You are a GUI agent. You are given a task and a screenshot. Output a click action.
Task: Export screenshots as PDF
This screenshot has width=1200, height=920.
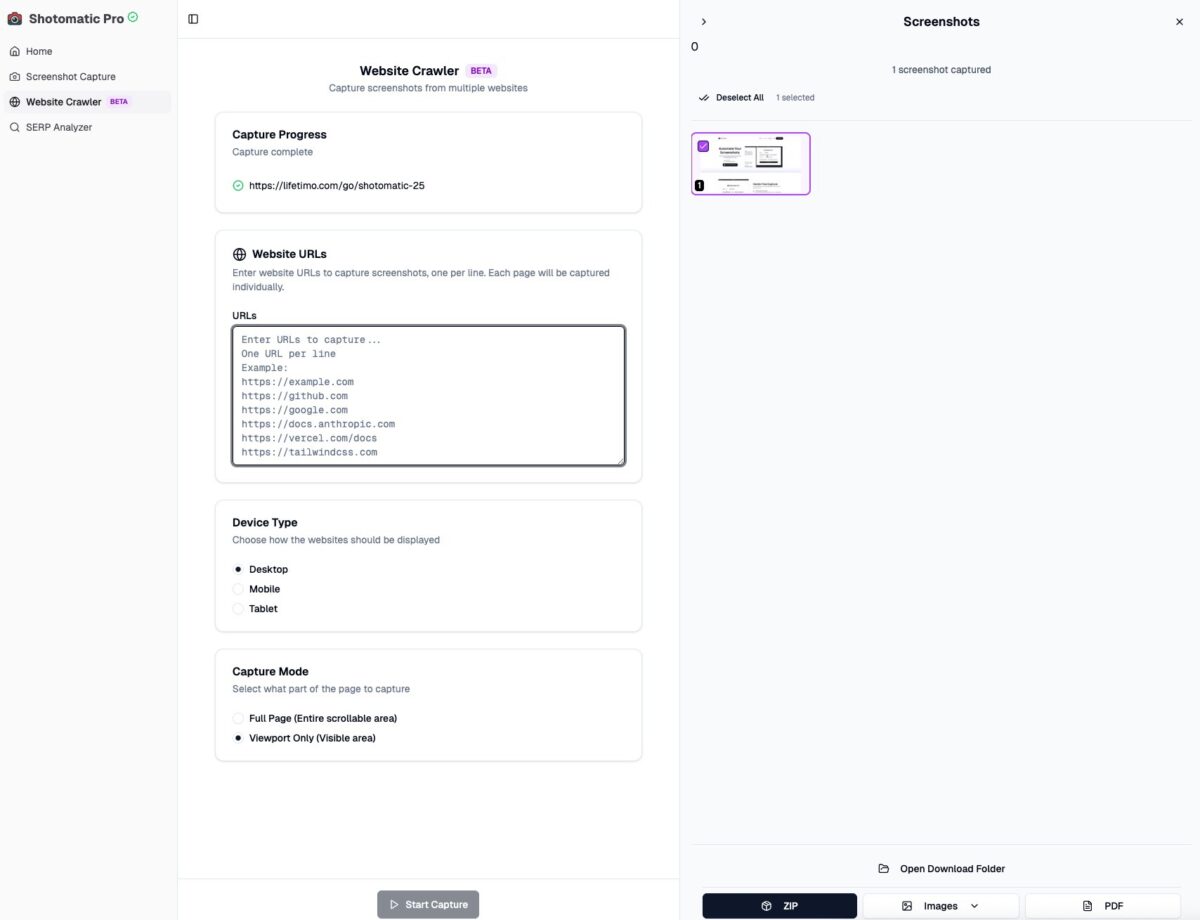[1101, 906]
